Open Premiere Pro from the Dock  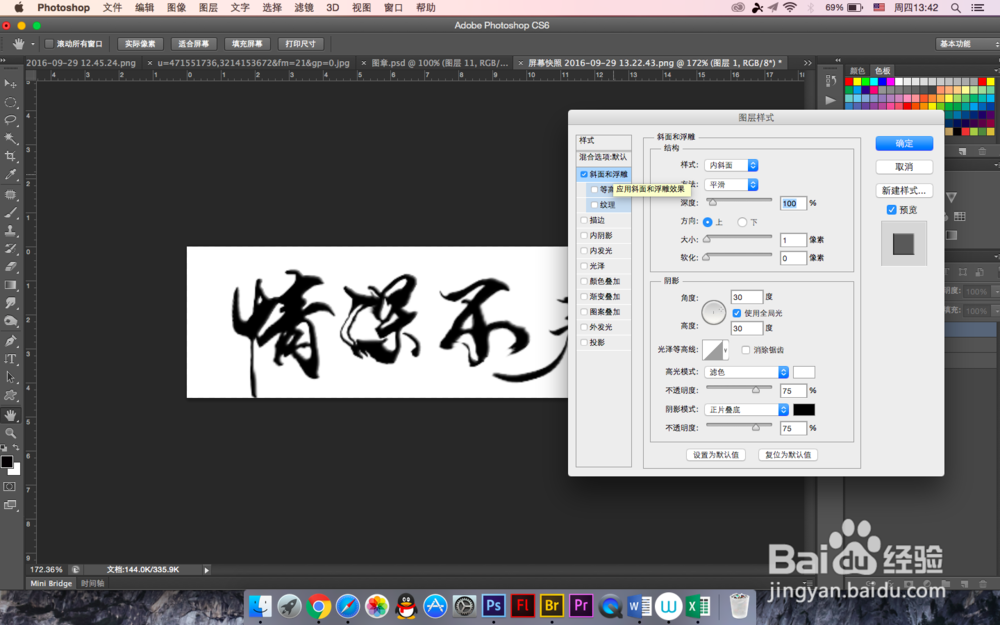582,605
